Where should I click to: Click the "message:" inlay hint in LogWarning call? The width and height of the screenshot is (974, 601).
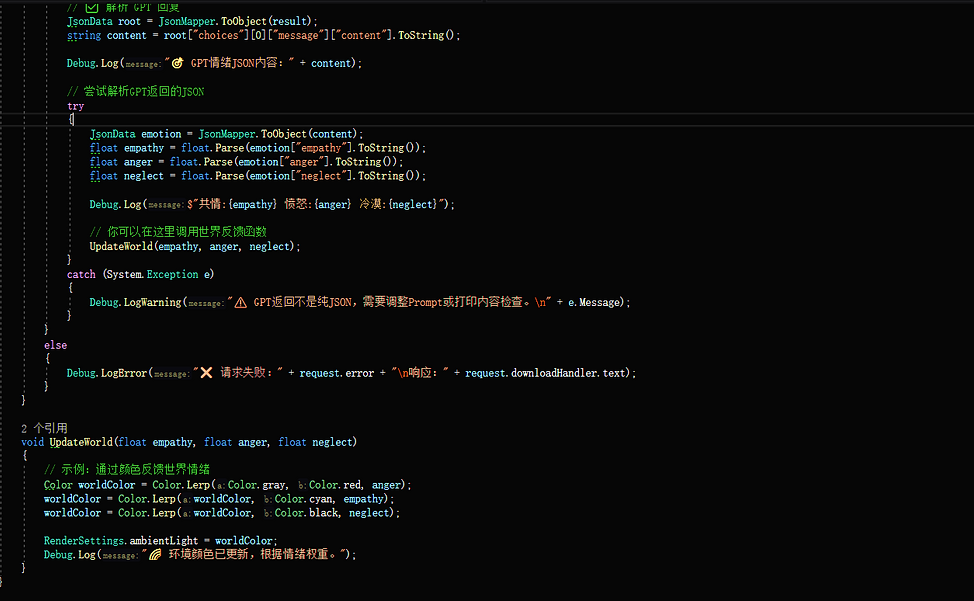(x=206, y=304)
